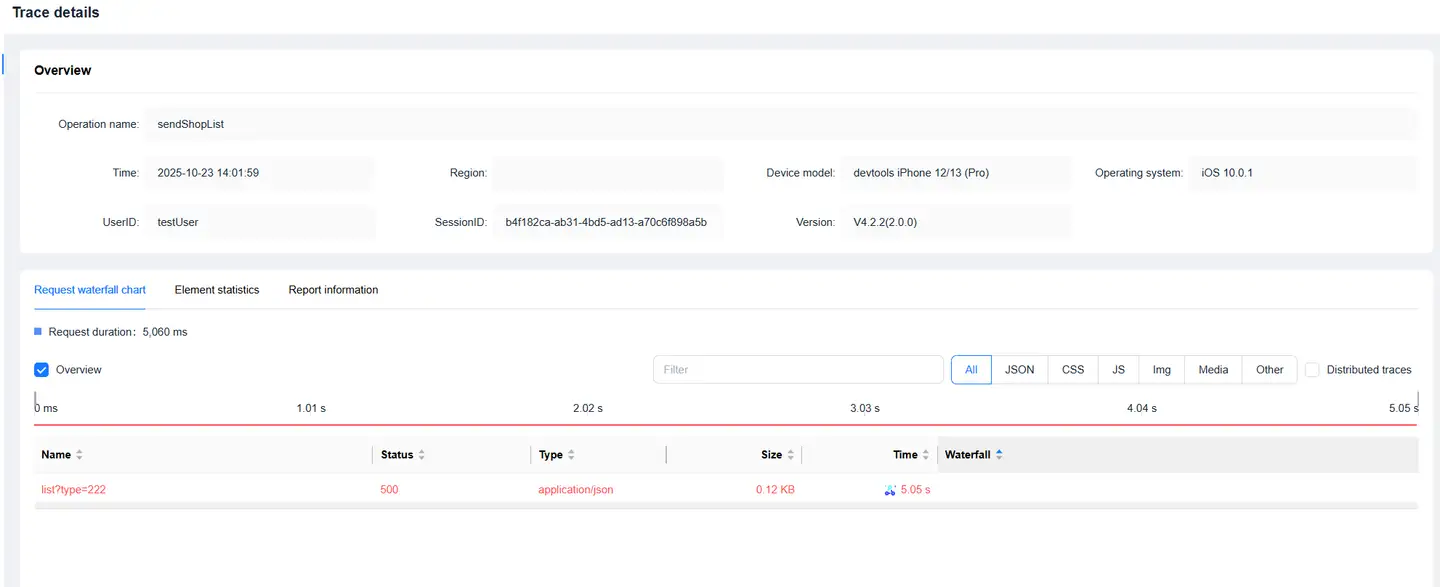Sort requests by Size sort icon
Viewport: 1440px width, 587px height.
pos(790,455)
